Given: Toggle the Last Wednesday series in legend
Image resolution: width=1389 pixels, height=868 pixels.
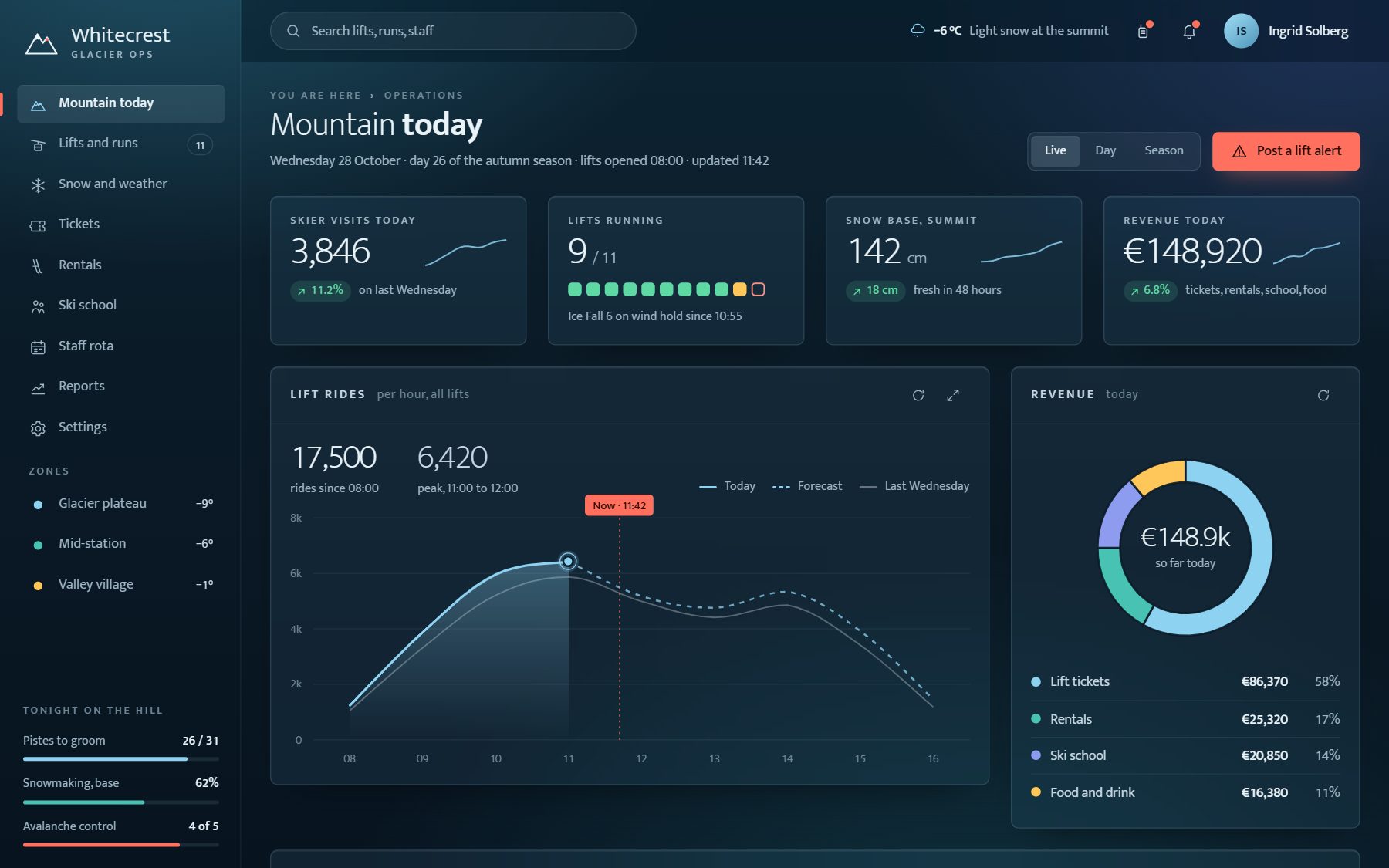Looking at the screenshot, I should pyautogui.click(x=914, y=486).
